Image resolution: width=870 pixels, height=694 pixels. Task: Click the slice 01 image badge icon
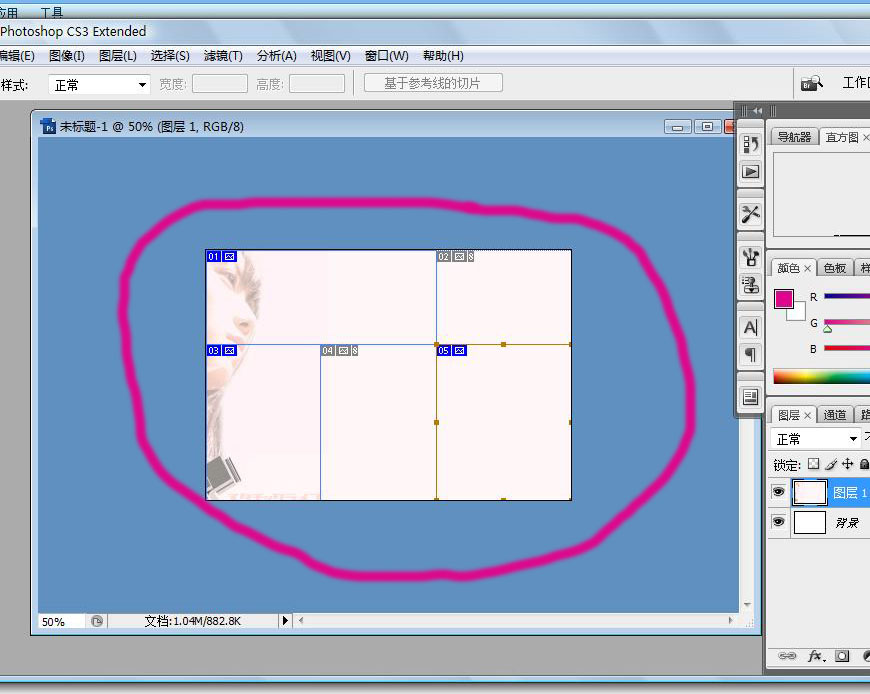point(229,256)
